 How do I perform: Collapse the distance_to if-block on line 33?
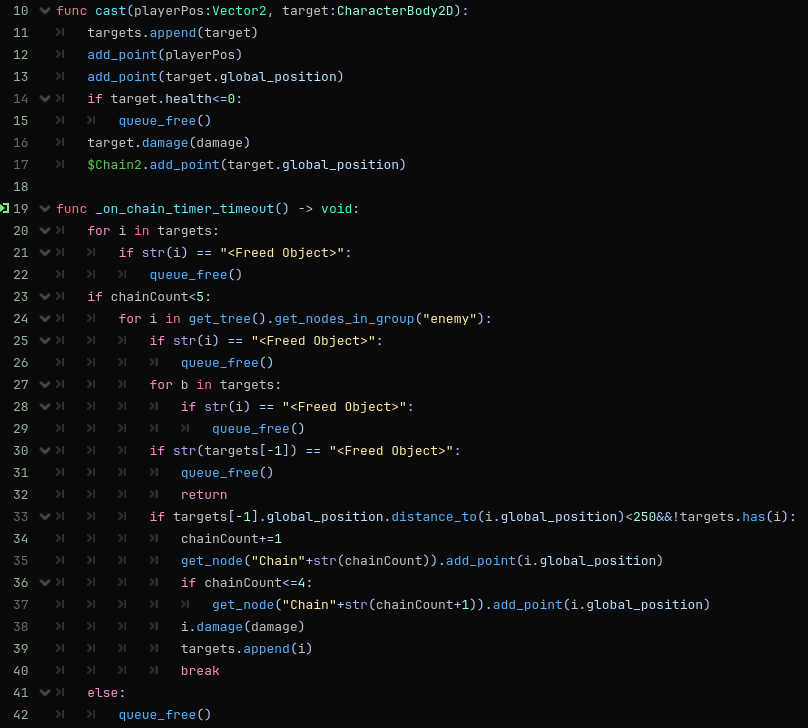point(44,517)
